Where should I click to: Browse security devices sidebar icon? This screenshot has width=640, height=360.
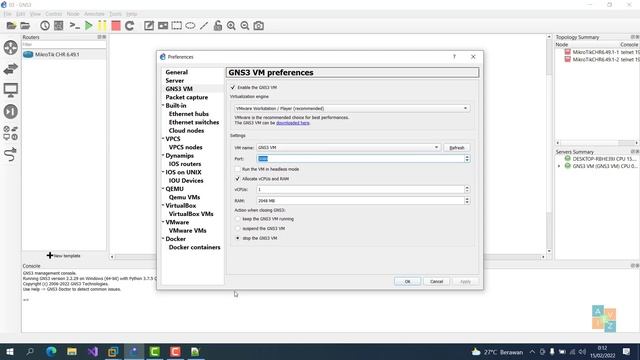point(11,111)
